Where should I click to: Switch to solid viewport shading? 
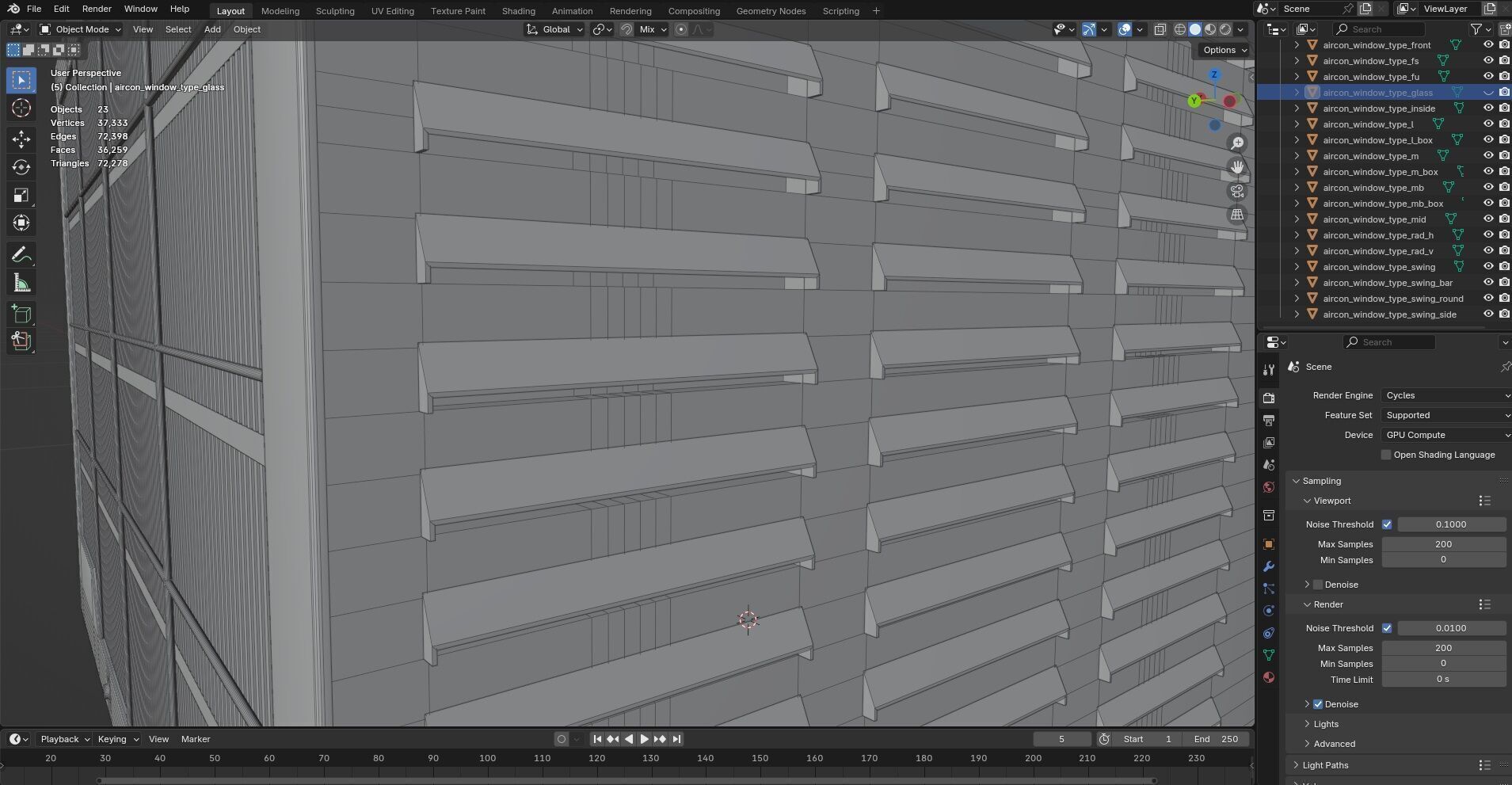(x=1195, y=29)
